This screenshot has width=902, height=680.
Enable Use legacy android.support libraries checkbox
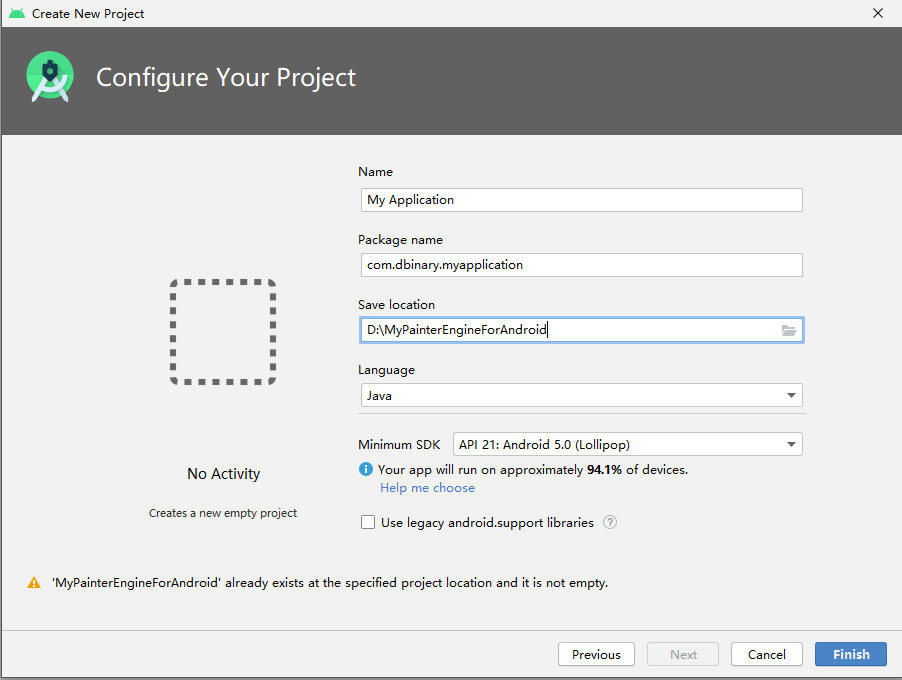368,522
